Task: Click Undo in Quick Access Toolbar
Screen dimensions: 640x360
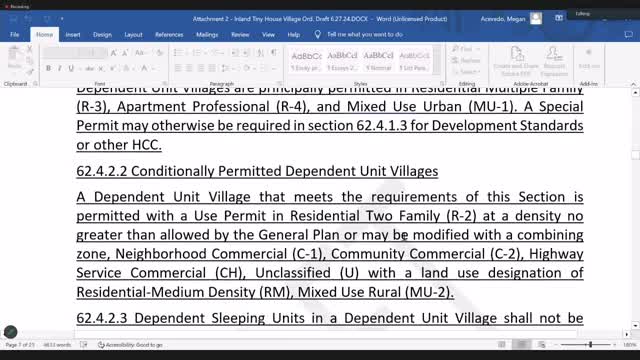Action: 29,19
